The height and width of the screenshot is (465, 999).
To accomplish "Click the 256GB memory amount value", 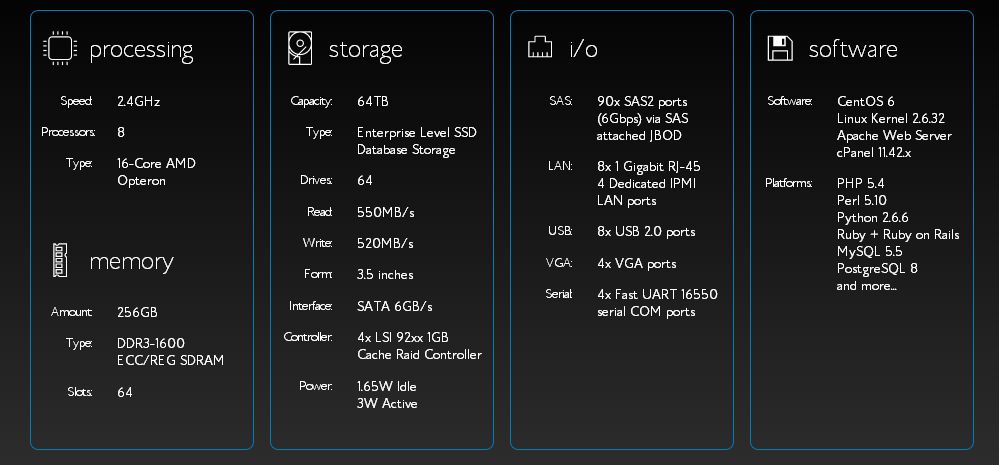I will (137, 312).
